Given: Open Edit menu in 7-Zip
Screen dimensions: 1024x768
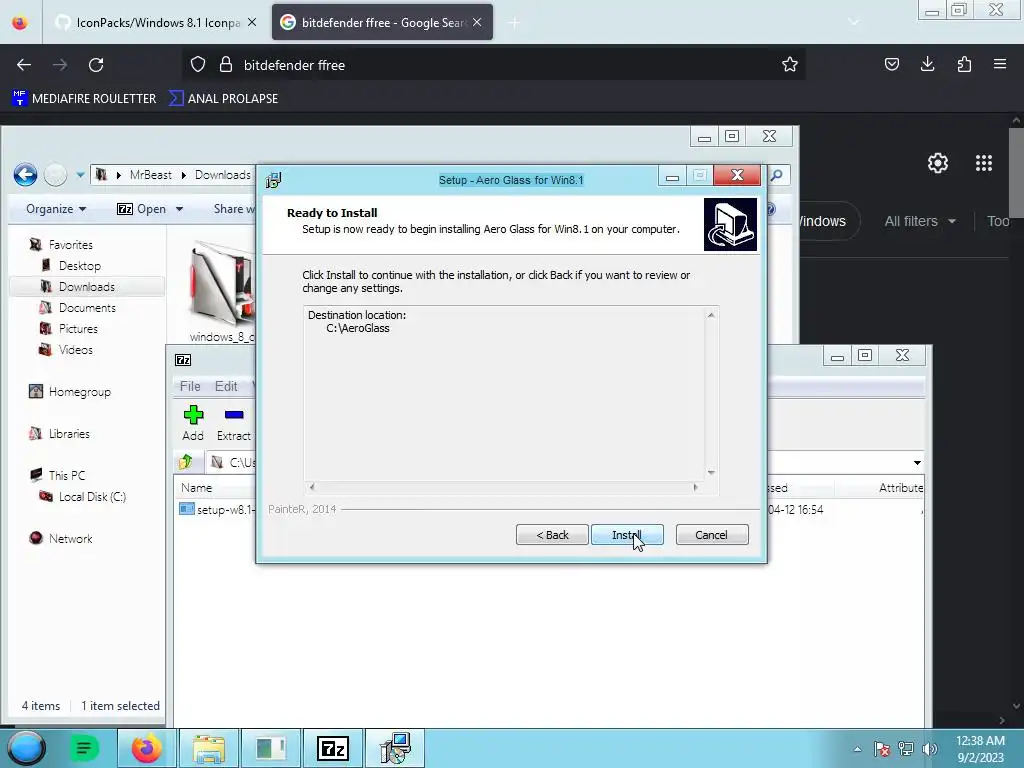Looking at the screenshot, I should click(x=226, y=387).
